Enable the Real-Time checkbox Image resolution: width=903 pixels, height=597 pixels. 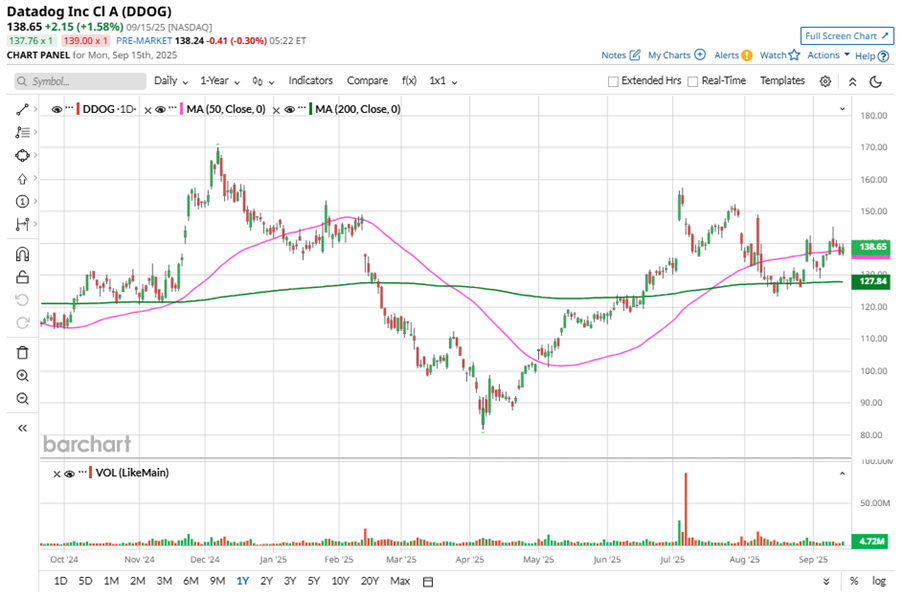coord(693,82)
